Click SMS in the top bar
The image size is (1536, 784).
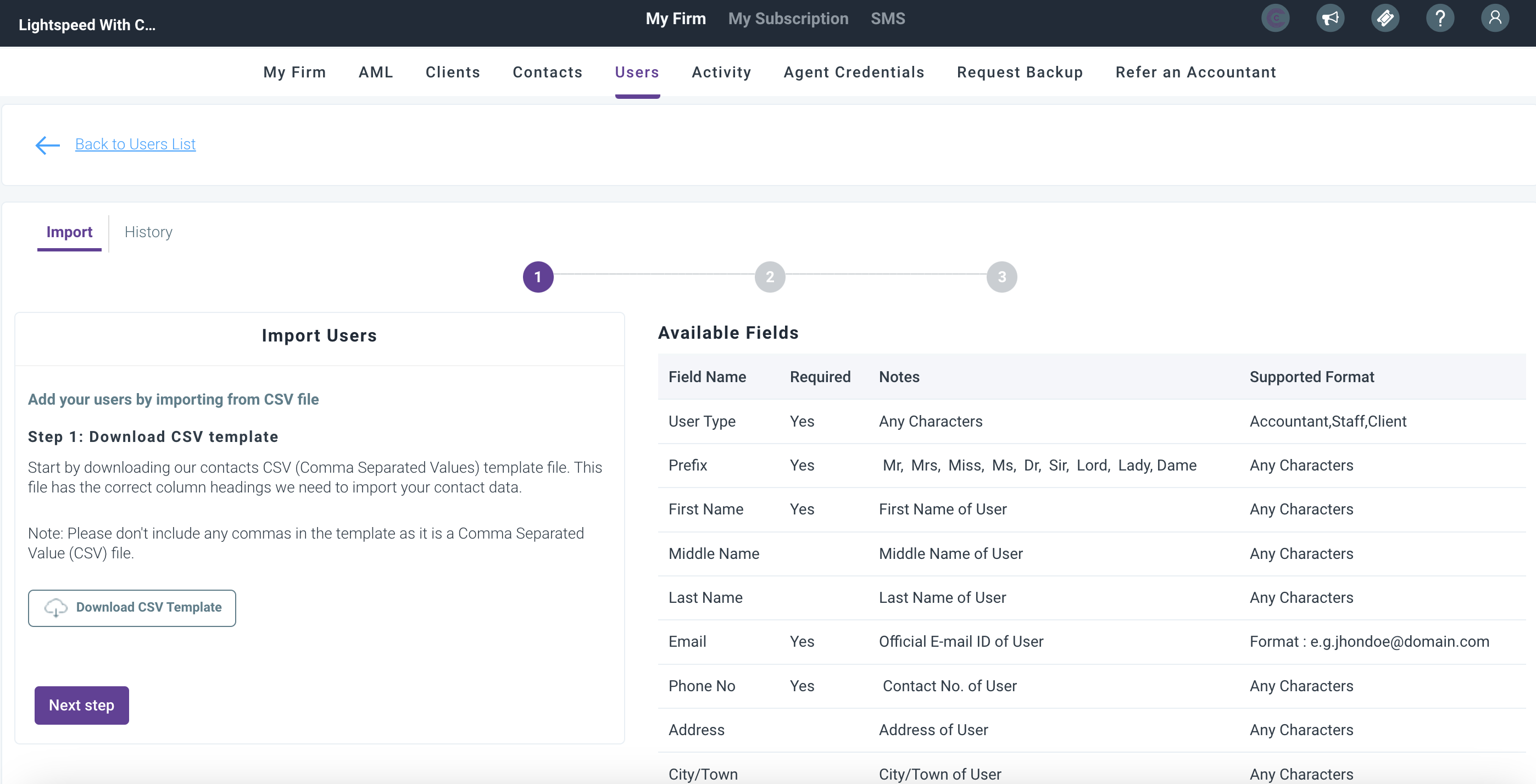click(x=887, y=19)
